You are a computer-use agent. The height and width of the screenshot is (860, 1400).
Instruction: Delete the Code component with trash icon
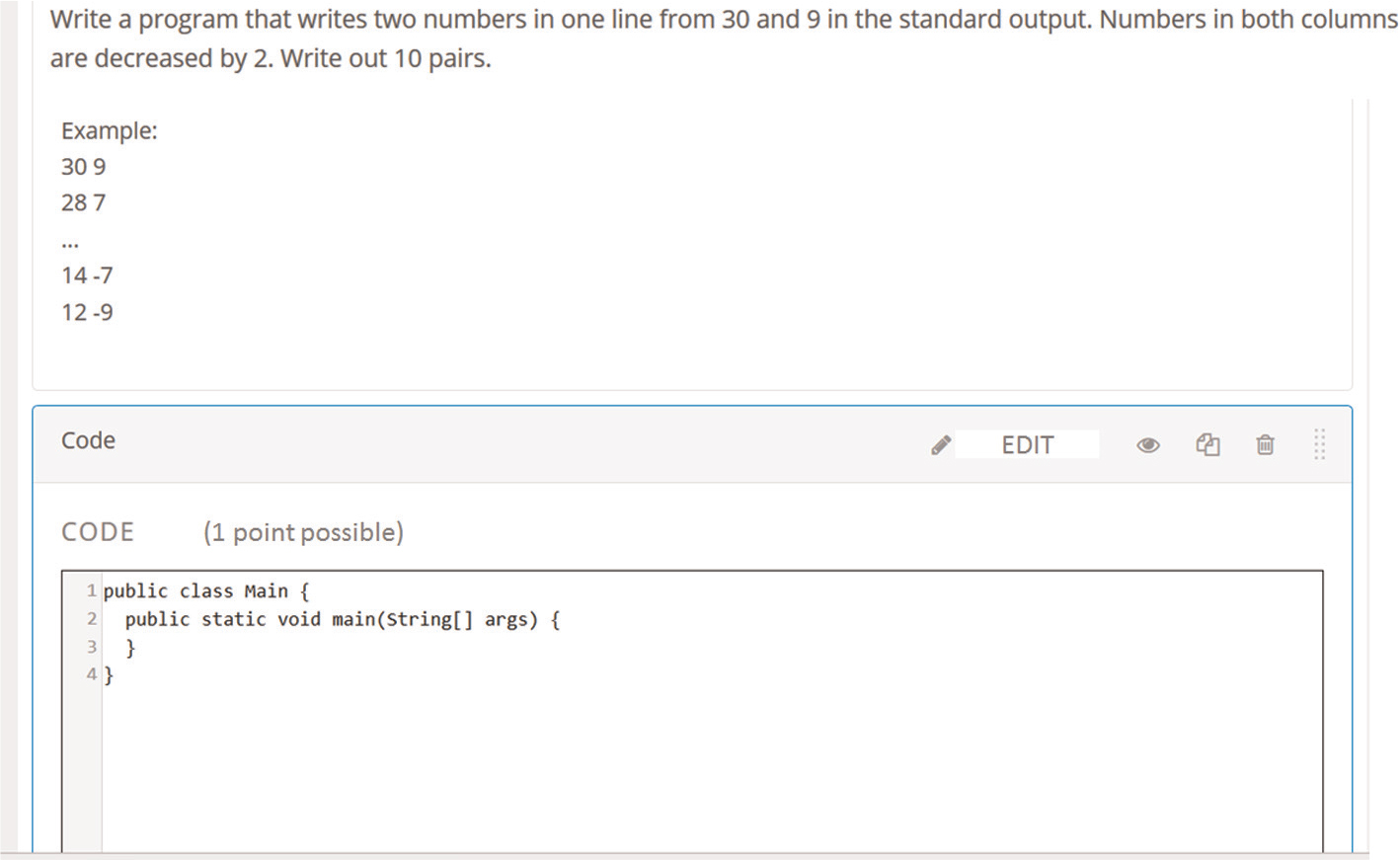1265,445
